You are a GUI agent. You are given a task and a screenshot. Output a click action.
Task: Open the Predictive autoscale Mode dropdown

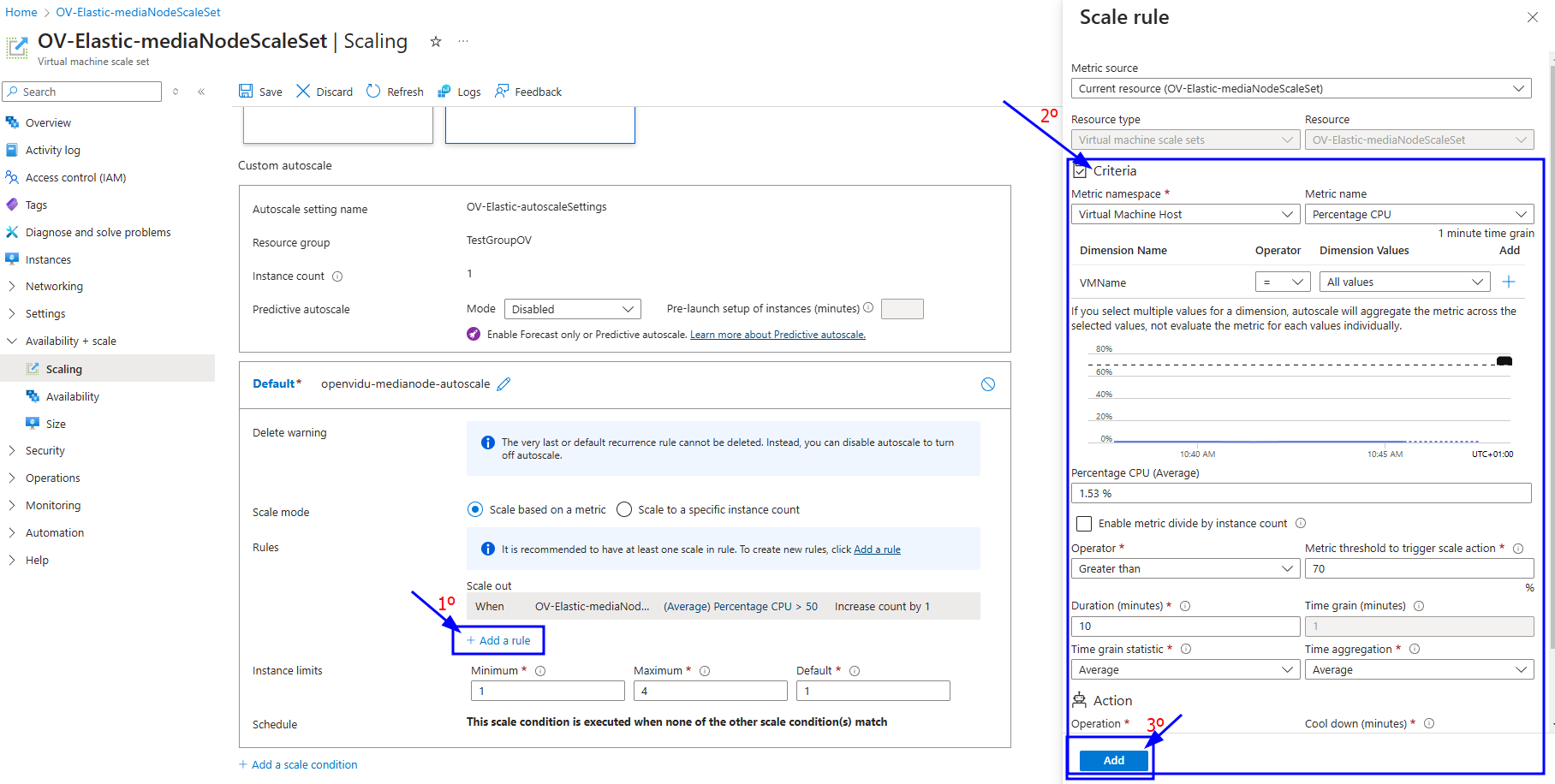[571, 309]
